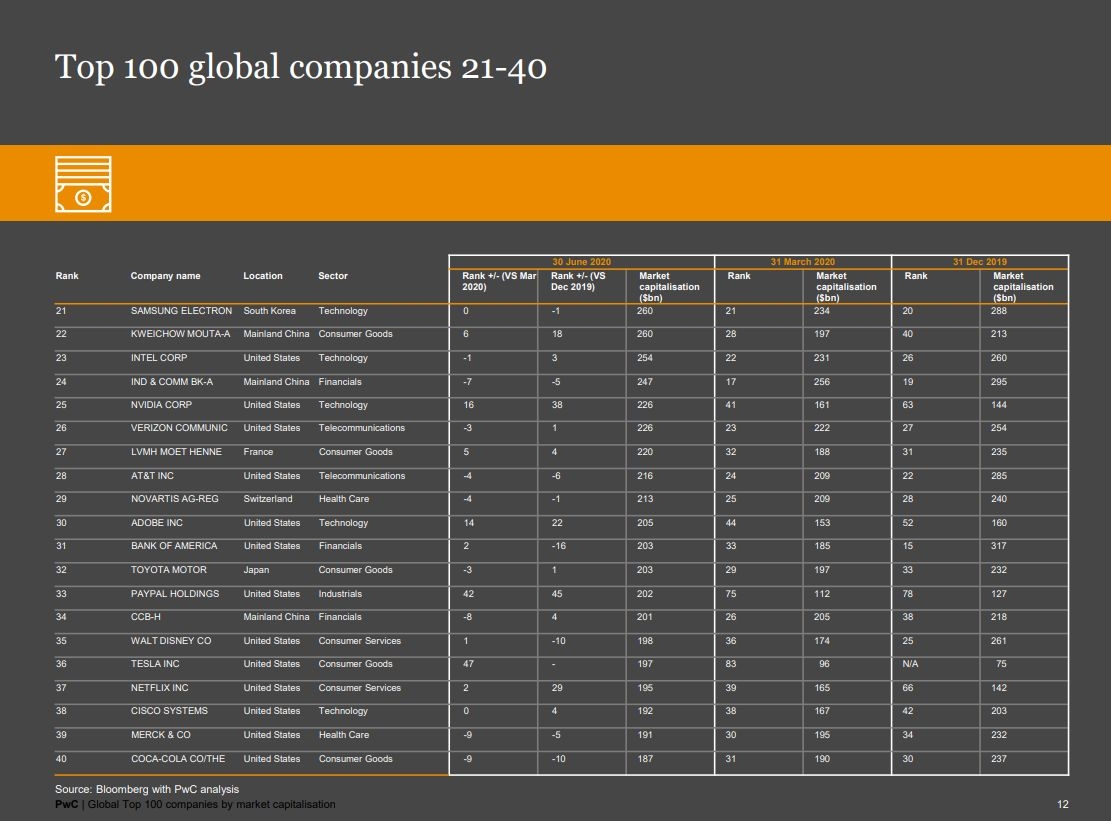Image resolution: width=1111 pixels, height=821 pixels.
Task: Click 'Consumer Services' sector for Walt Disney
Action: click(x=359, y=640)
